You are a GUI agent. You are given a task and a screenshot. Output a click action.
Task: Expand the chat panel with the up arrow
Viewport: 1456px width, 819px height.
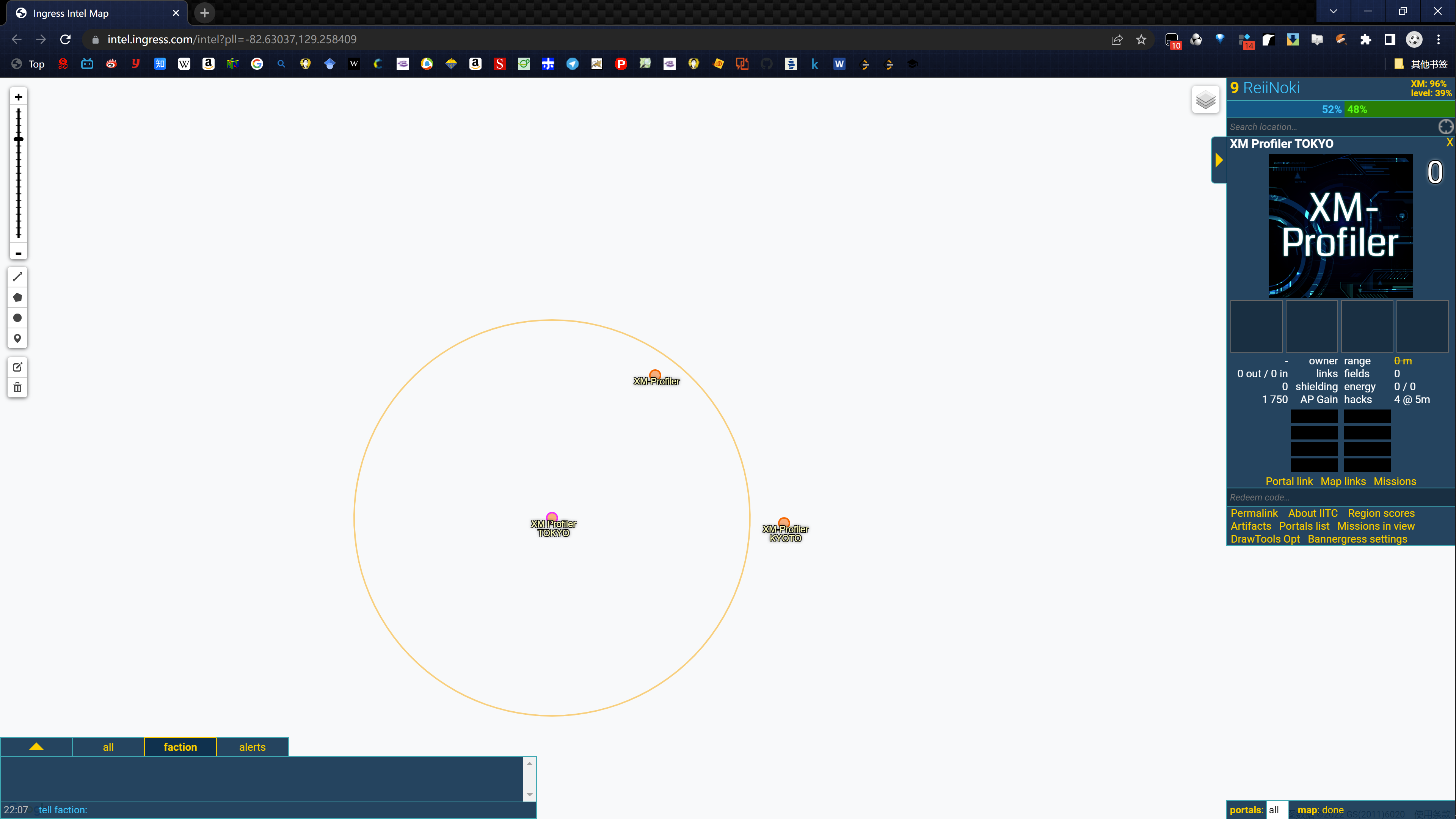(36, 747)
